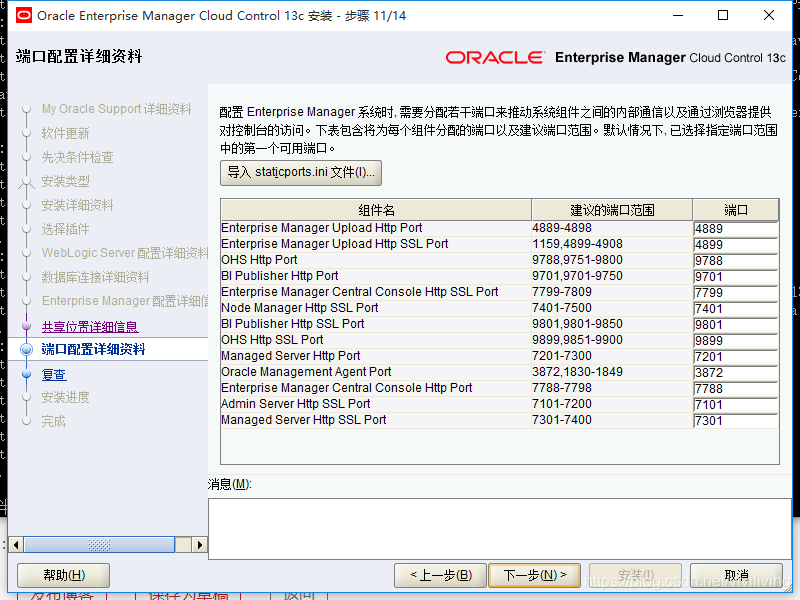
Task: Click 'Enterprise Manager 配置详细信息' step
Action: tap(125, 301)
